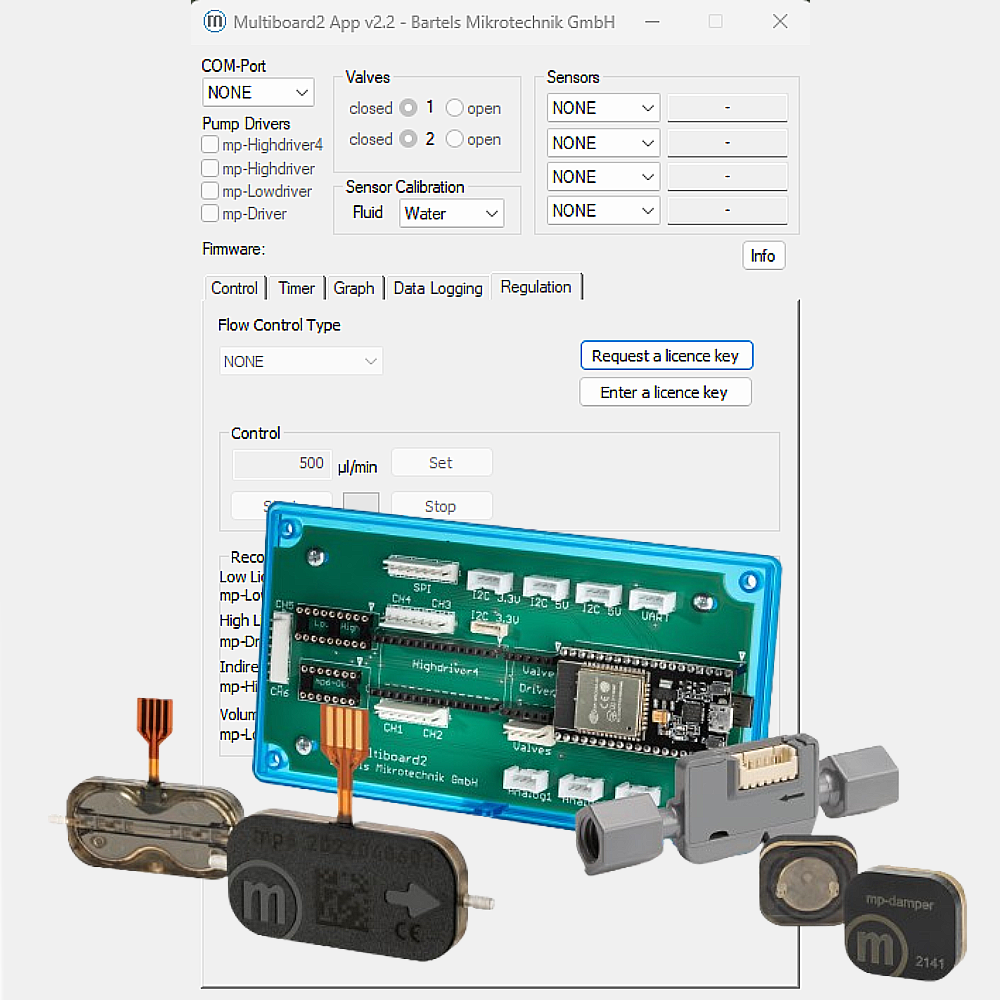The width and height of the screenshot is (1000, 1000).
Task: Open the Fluid calibration dropdown showing Water
Action: pyautogui.click(x=452, y=213)
